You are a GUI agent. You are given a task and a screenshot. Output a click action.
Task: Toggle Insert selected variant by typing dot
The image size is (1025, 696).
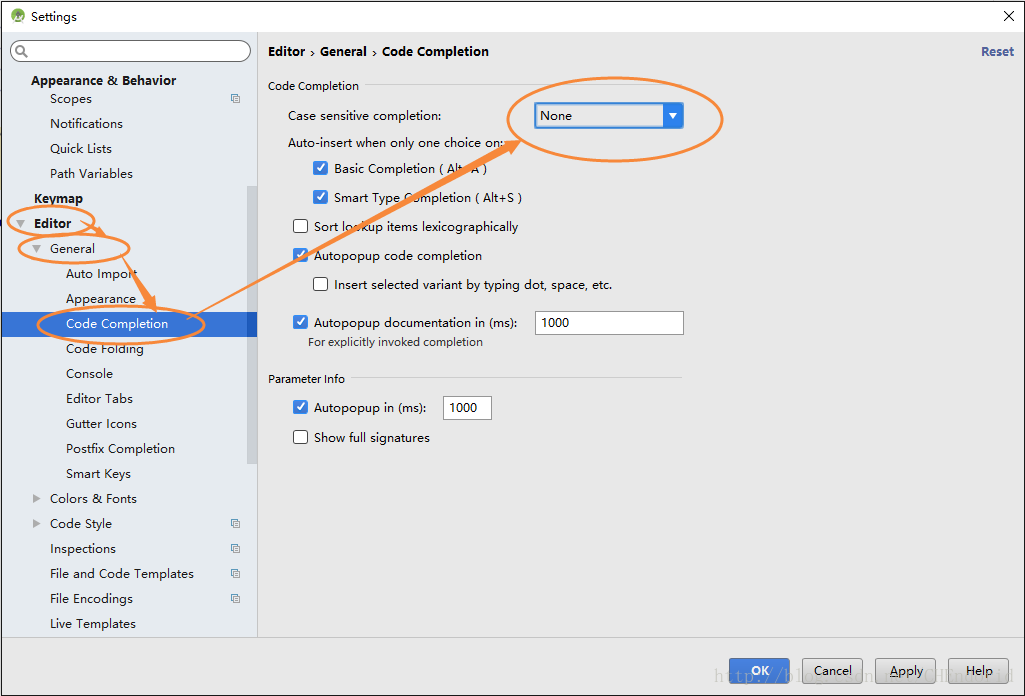click(320, 285)
